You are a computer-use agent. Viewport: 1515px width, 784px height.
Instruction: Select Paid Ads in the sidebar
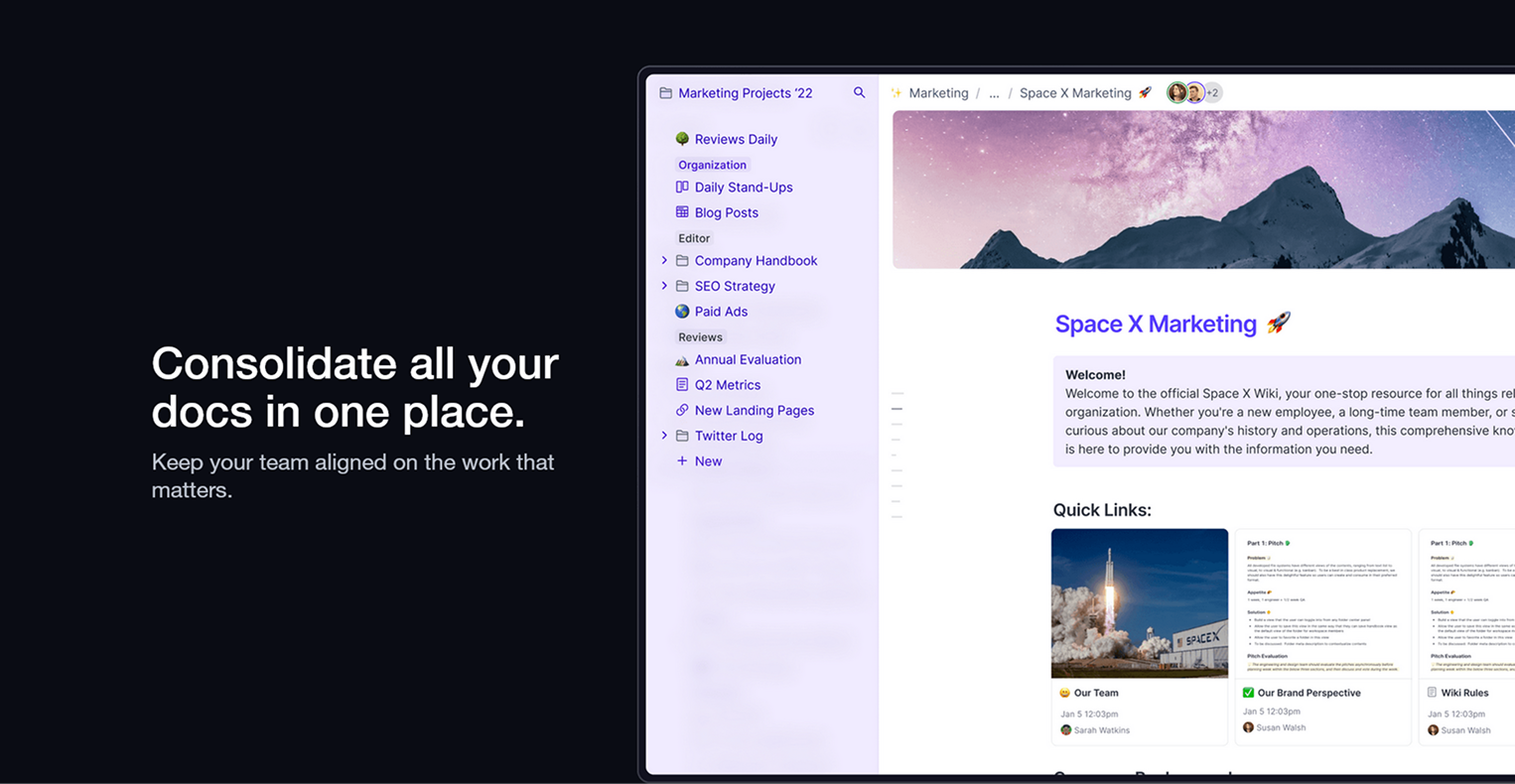[721, 312]
